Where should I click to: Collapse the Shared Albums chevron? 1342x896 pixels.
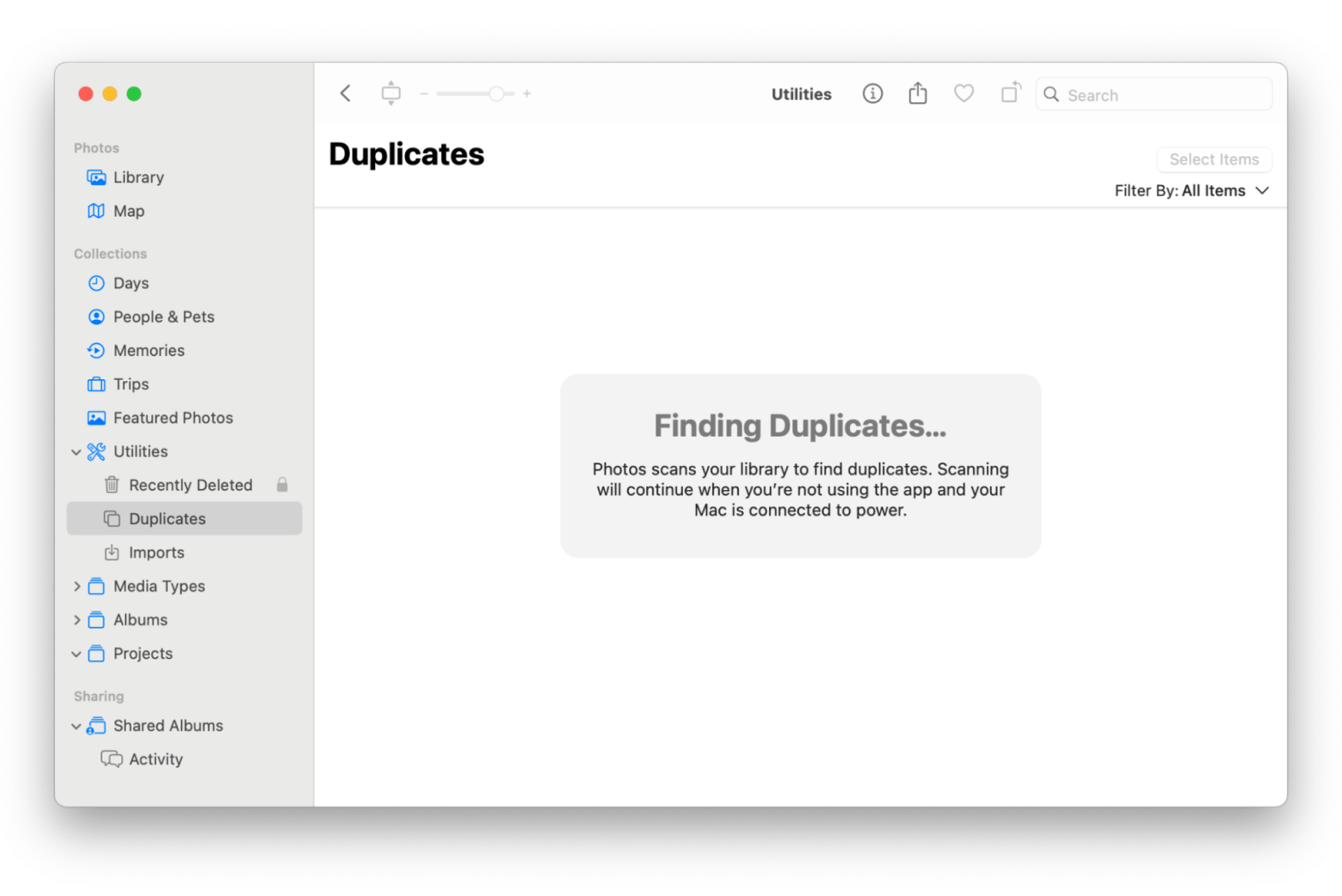(77, 726)
